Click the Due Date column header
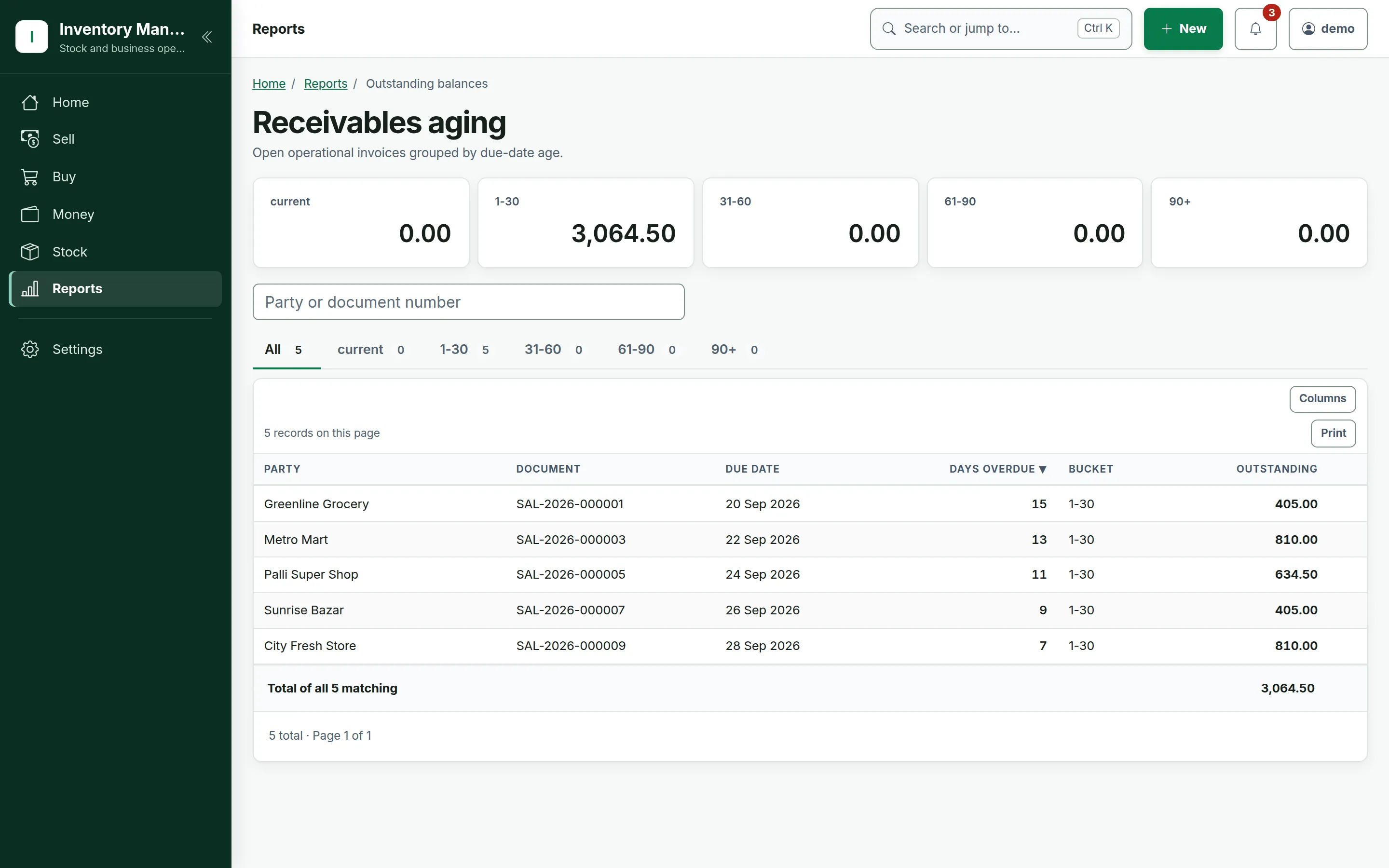 tap(752, 469)
